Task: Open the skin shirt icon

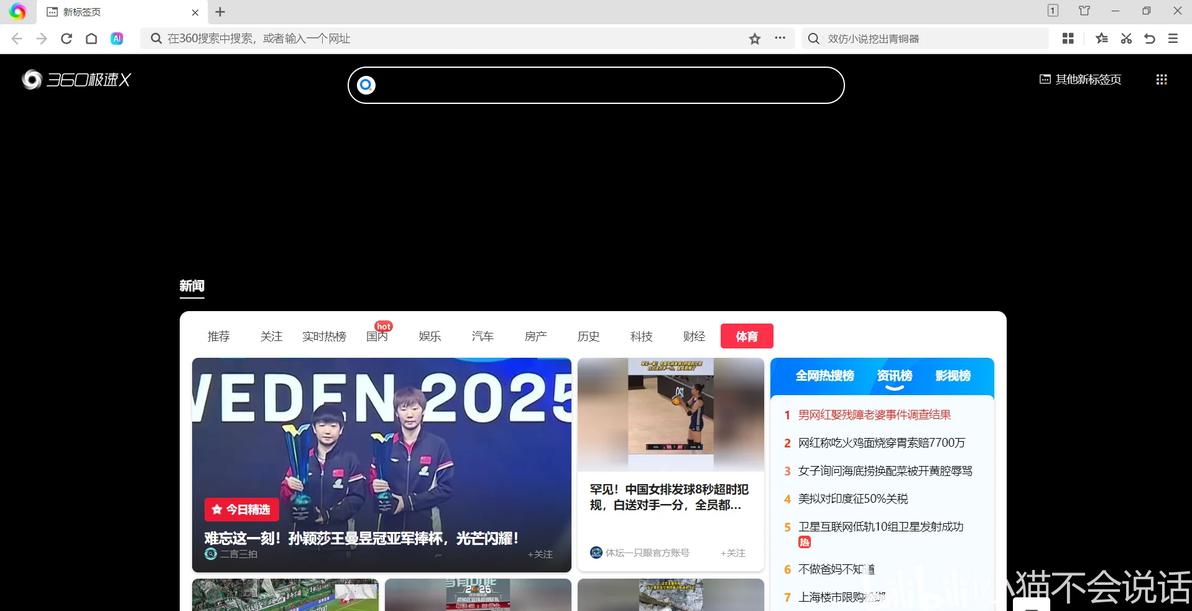Action: (x=1084, y=11)
